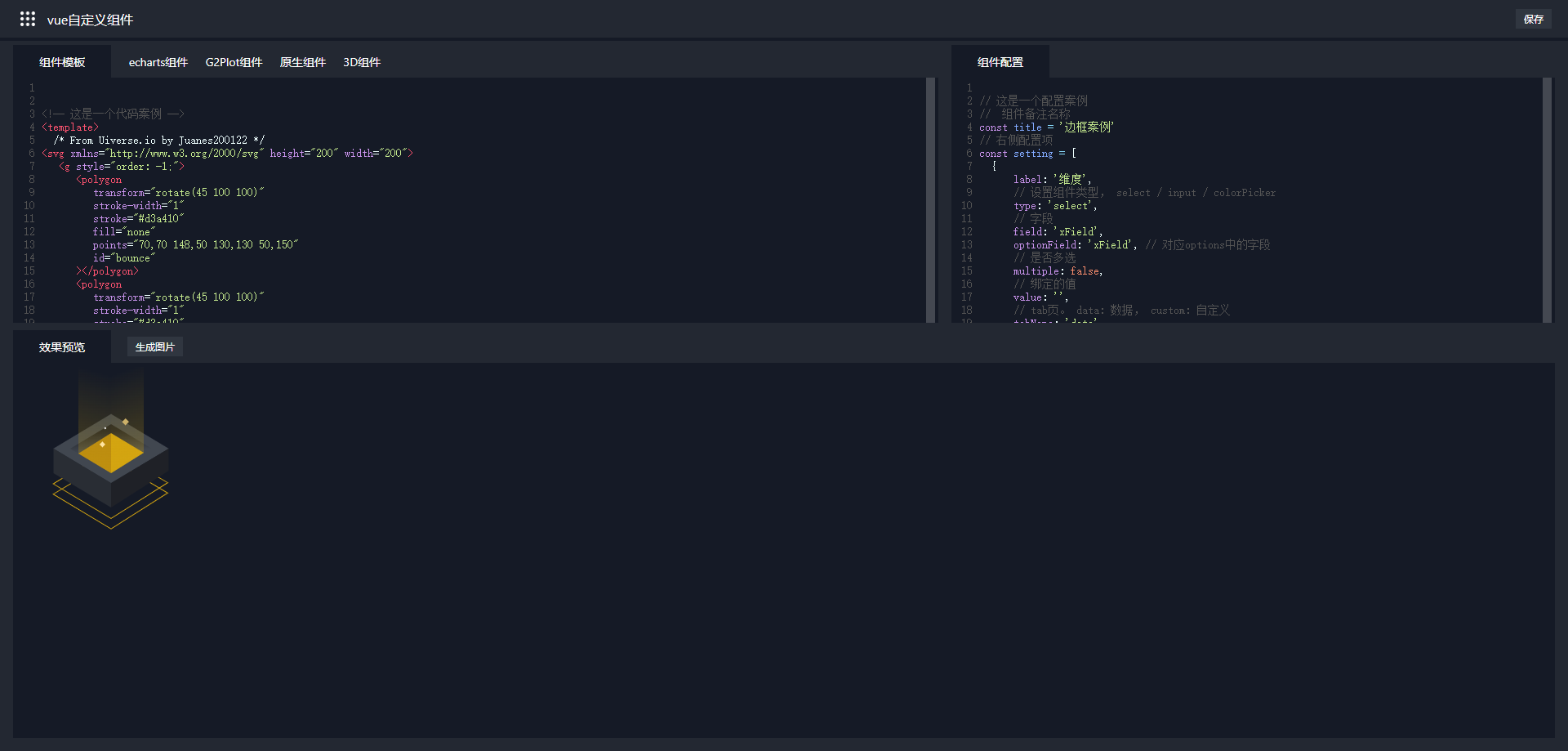Select the echarts组件 template option

pos(158,62)
